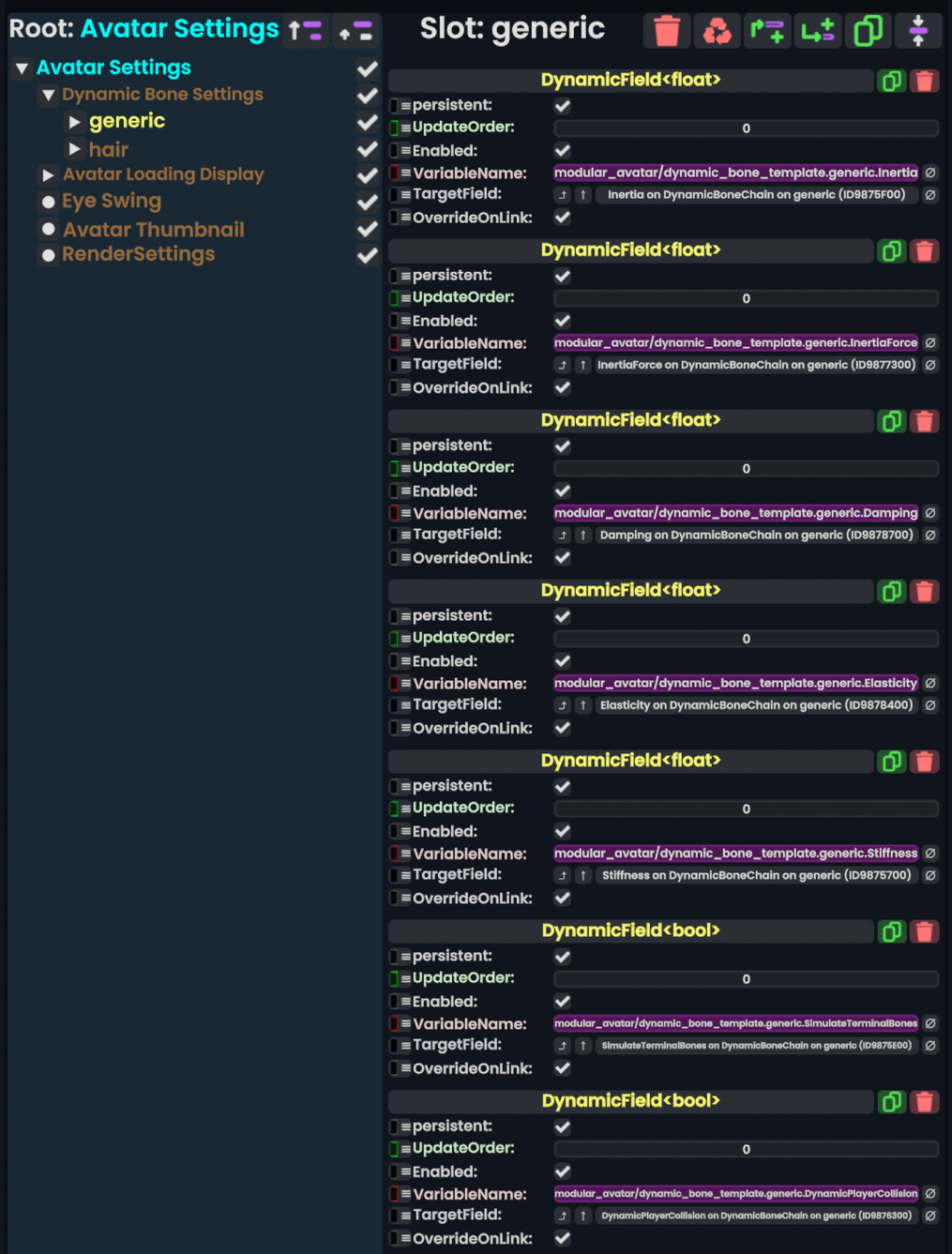
Task: Collapse the Dynamic Bone Settings node
Action: click(49, 95)
